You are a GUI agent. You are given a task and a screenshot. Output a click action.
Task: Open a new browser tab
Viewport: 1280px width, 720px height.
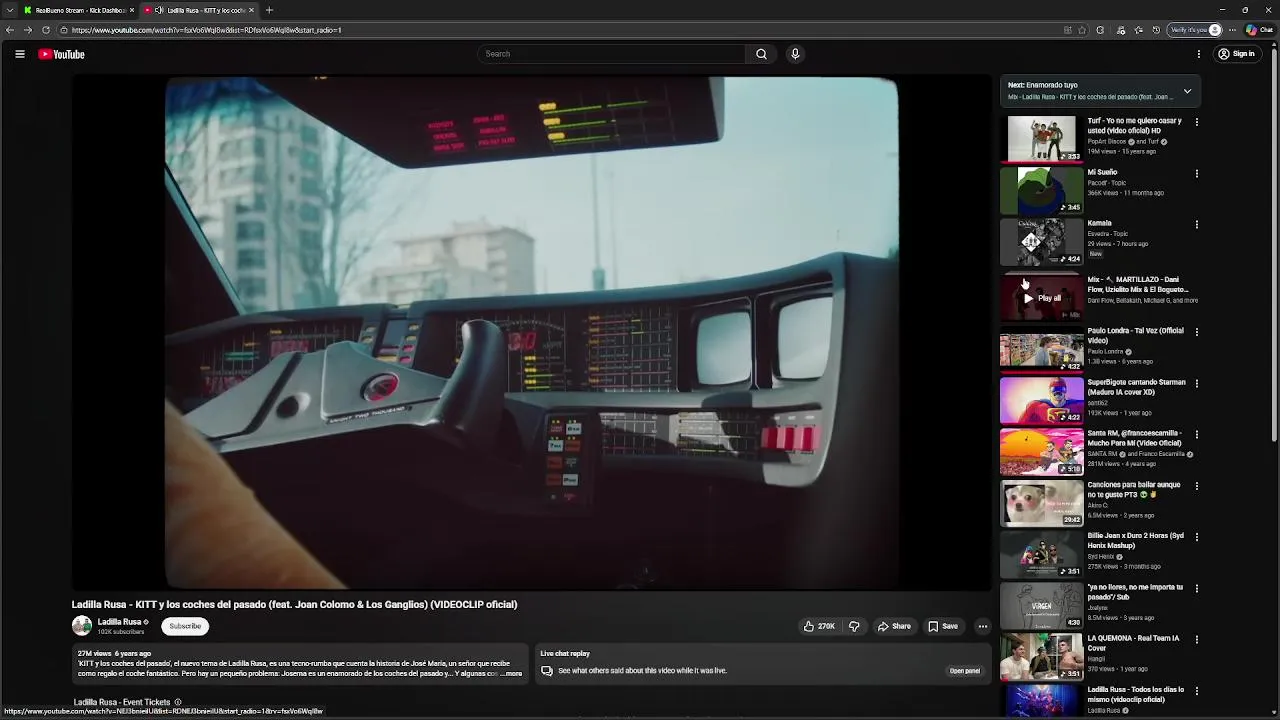(269, 10)
